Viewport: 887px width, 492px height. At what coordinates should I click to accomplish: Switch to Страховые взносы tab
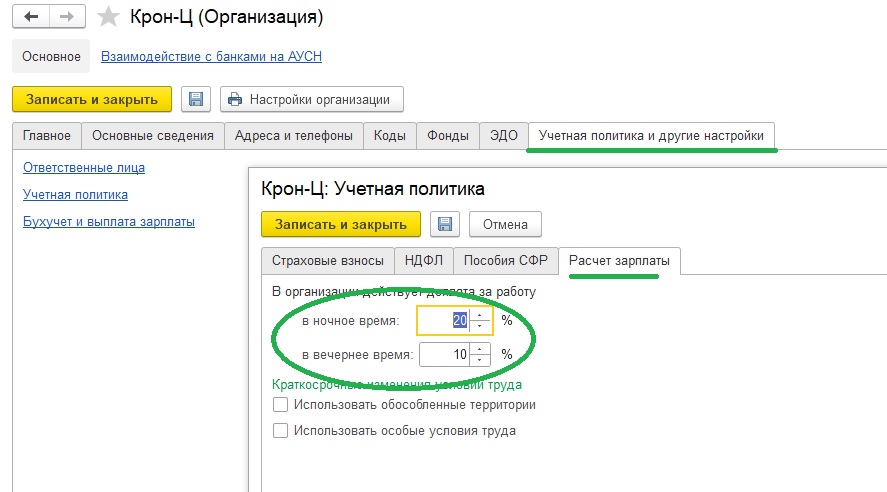coord(328,261)
